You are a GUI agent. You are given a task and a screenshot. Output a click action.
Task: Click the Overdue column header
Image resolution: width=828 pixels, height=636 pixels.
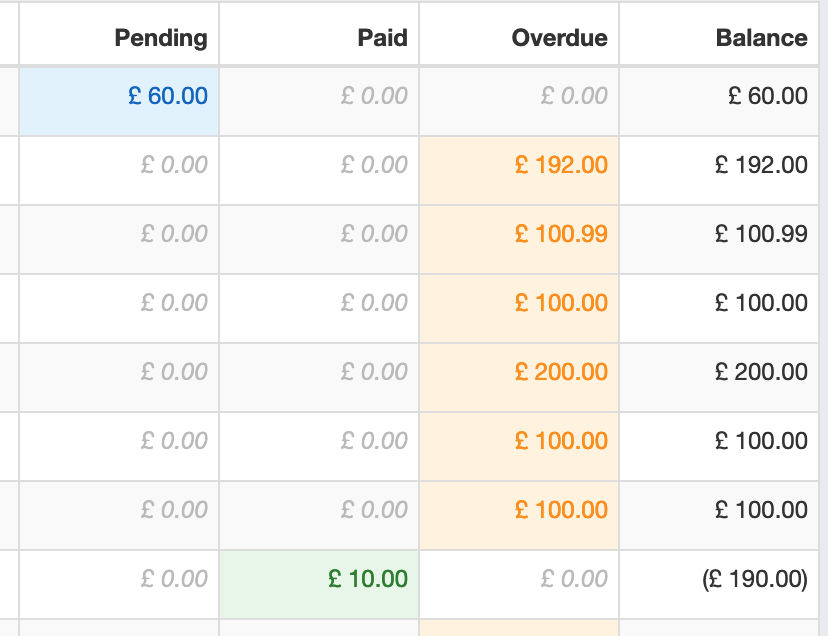click(x=560, y=38)
